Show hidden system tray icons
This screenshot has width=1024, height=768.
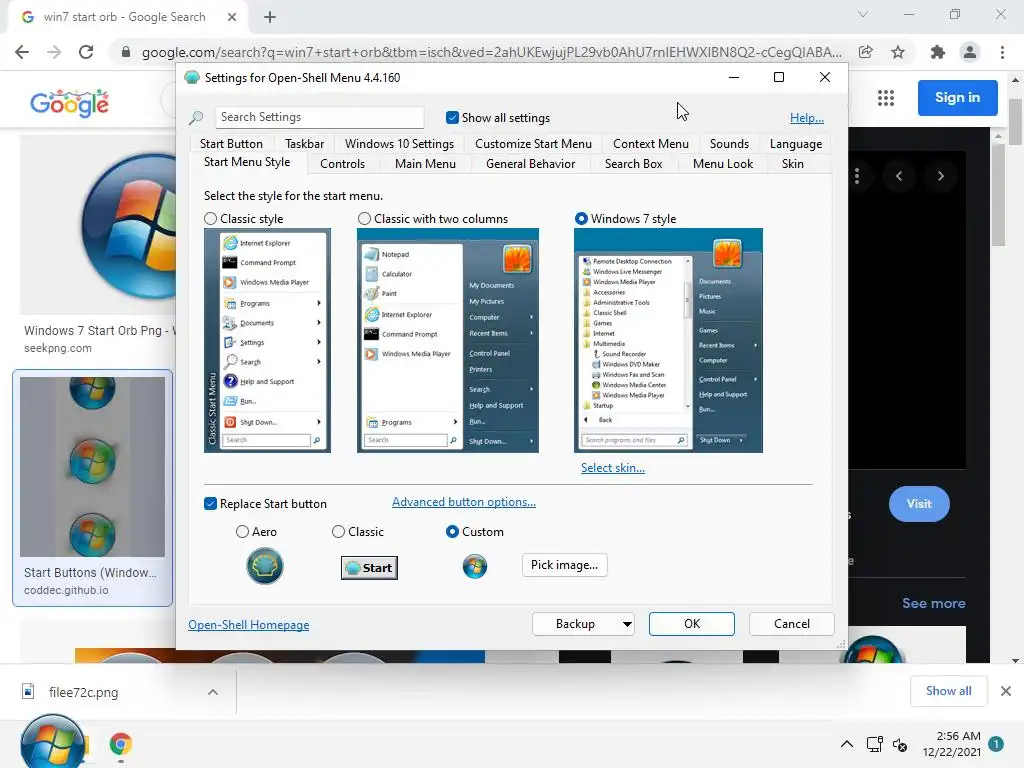846,744
